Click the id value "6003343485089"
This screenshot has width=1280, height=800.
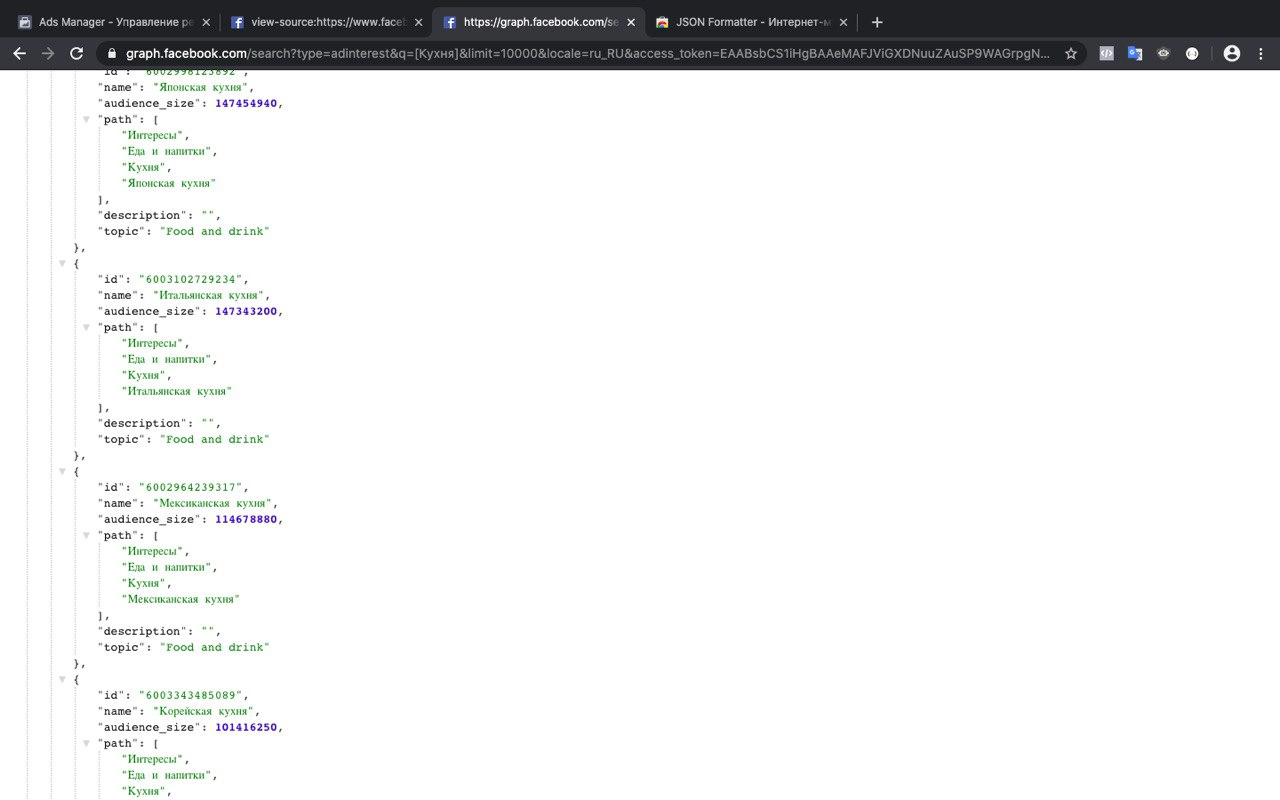pyautogui.click(x=190, y=695)
